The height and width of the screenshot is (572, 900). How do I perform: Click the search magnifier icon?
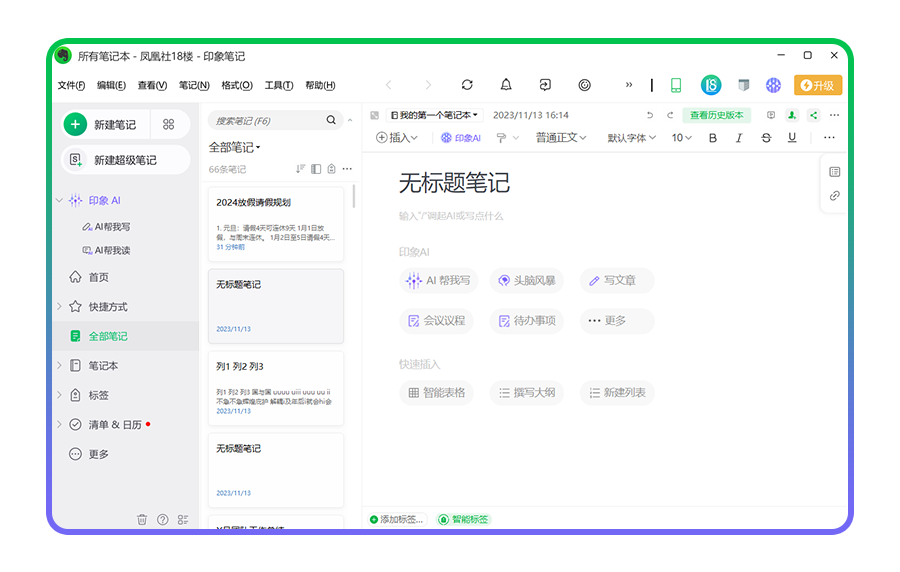331,120
